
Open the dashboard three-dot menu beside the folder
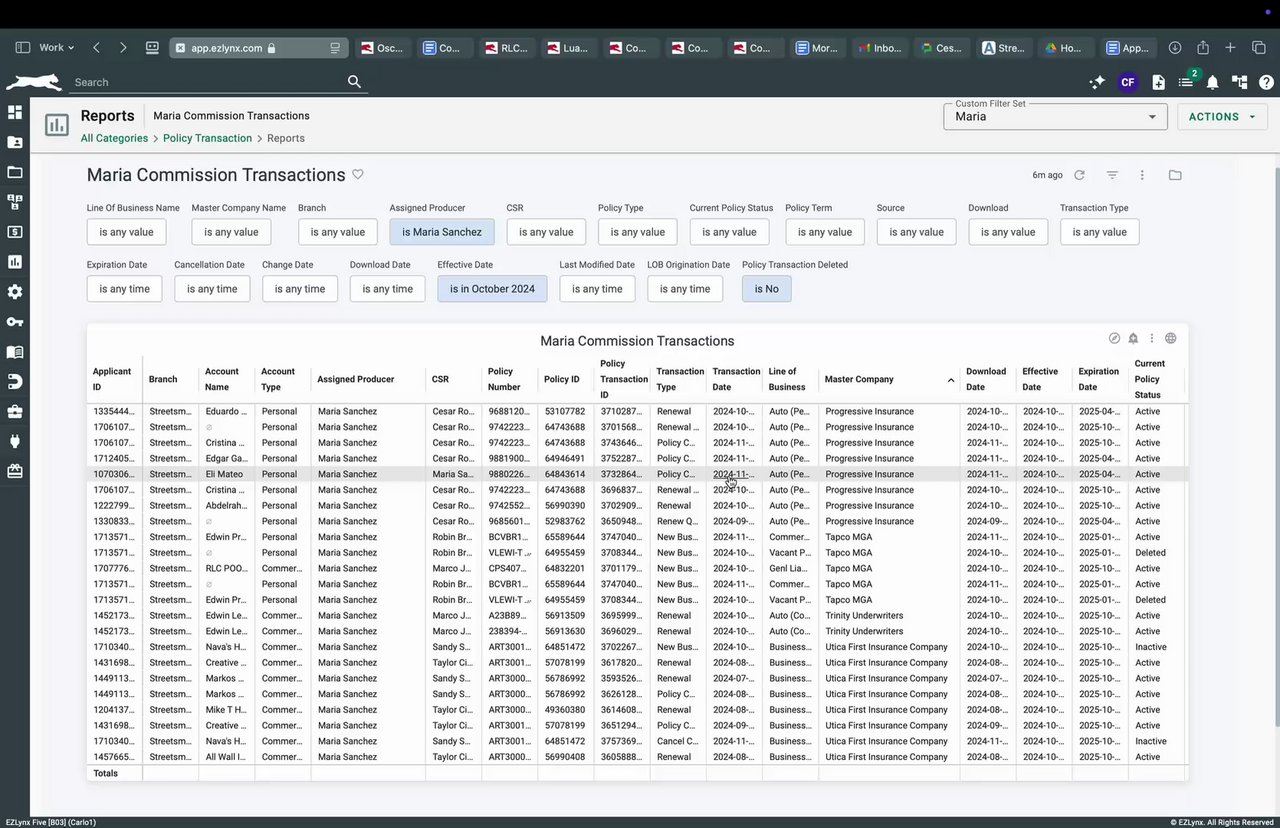1142,175
